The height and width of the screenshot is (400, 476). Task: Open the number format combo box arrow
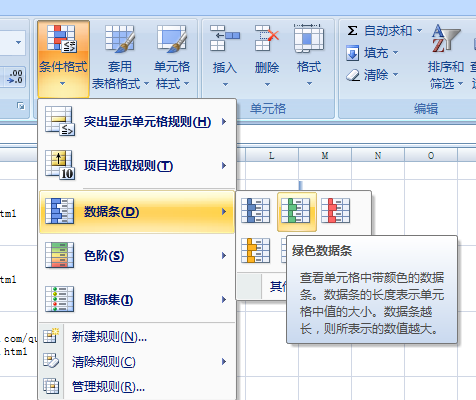coord(18,42)
